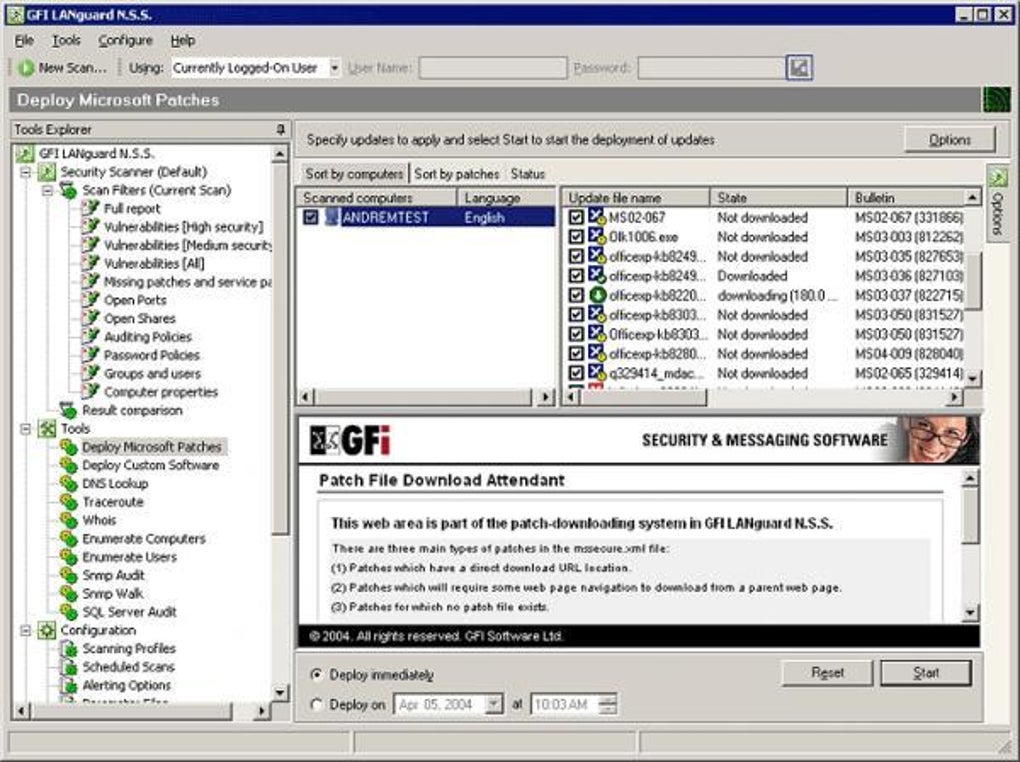Image resolution: width=1020 pixels, height=762 pixels.
Task: Click the green downloading status icon for officexp-kb8220
Action: (x=597, y=295)
